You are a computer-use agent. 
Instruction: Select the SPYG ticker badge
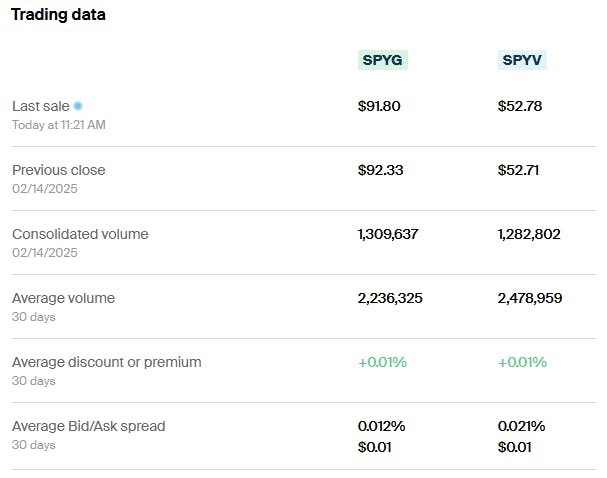(x=383, y=60)
